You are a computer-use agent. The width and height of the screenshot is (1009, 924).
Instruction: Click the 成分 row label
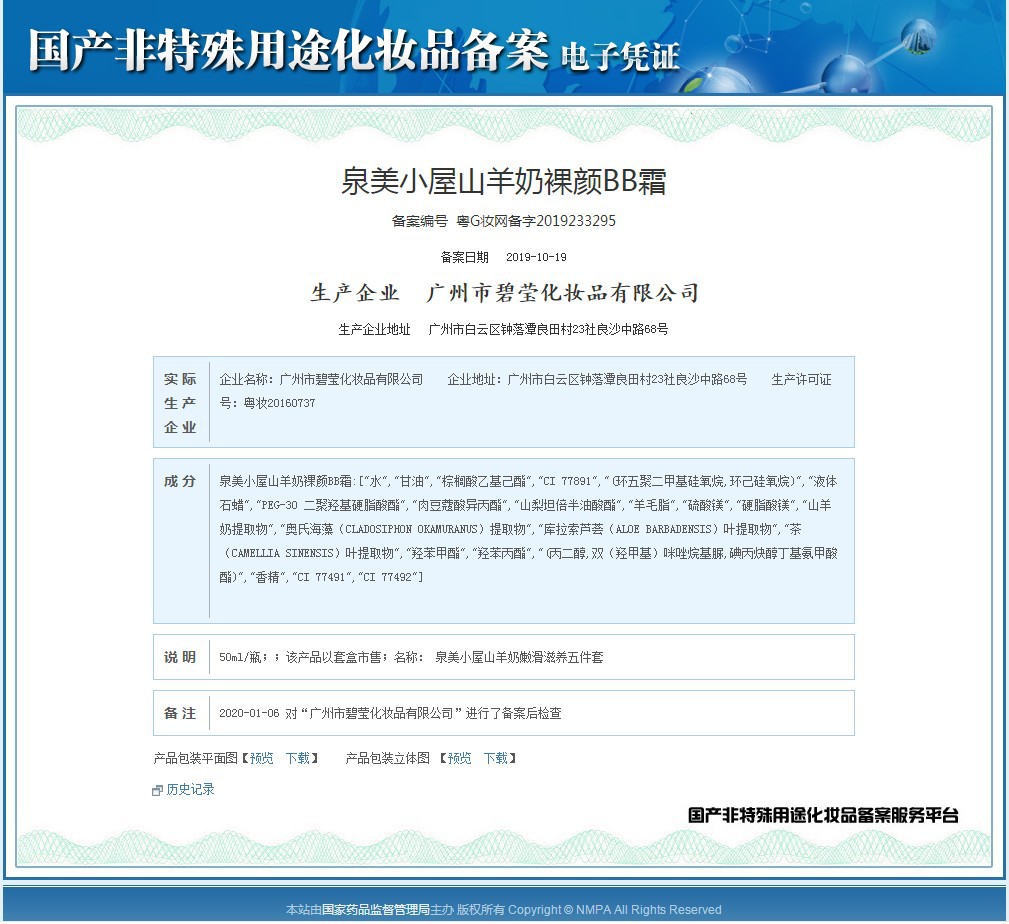[x=180, y=481]
